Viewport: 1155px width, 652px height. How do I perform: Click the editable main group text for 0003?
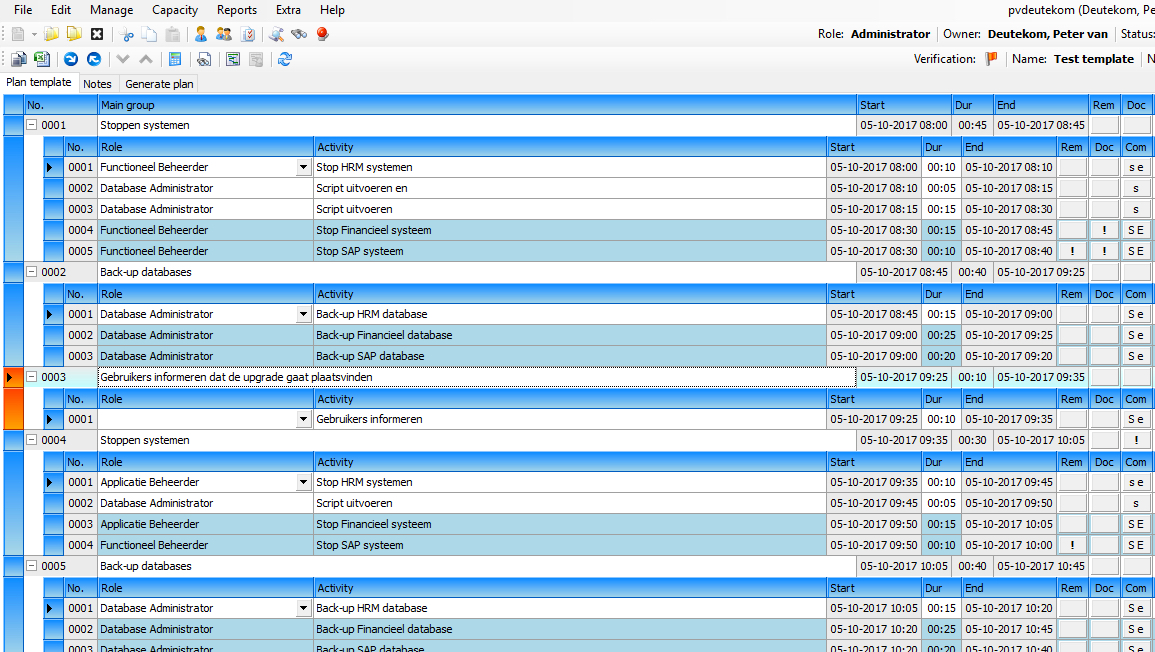click(x=477, y=377)
